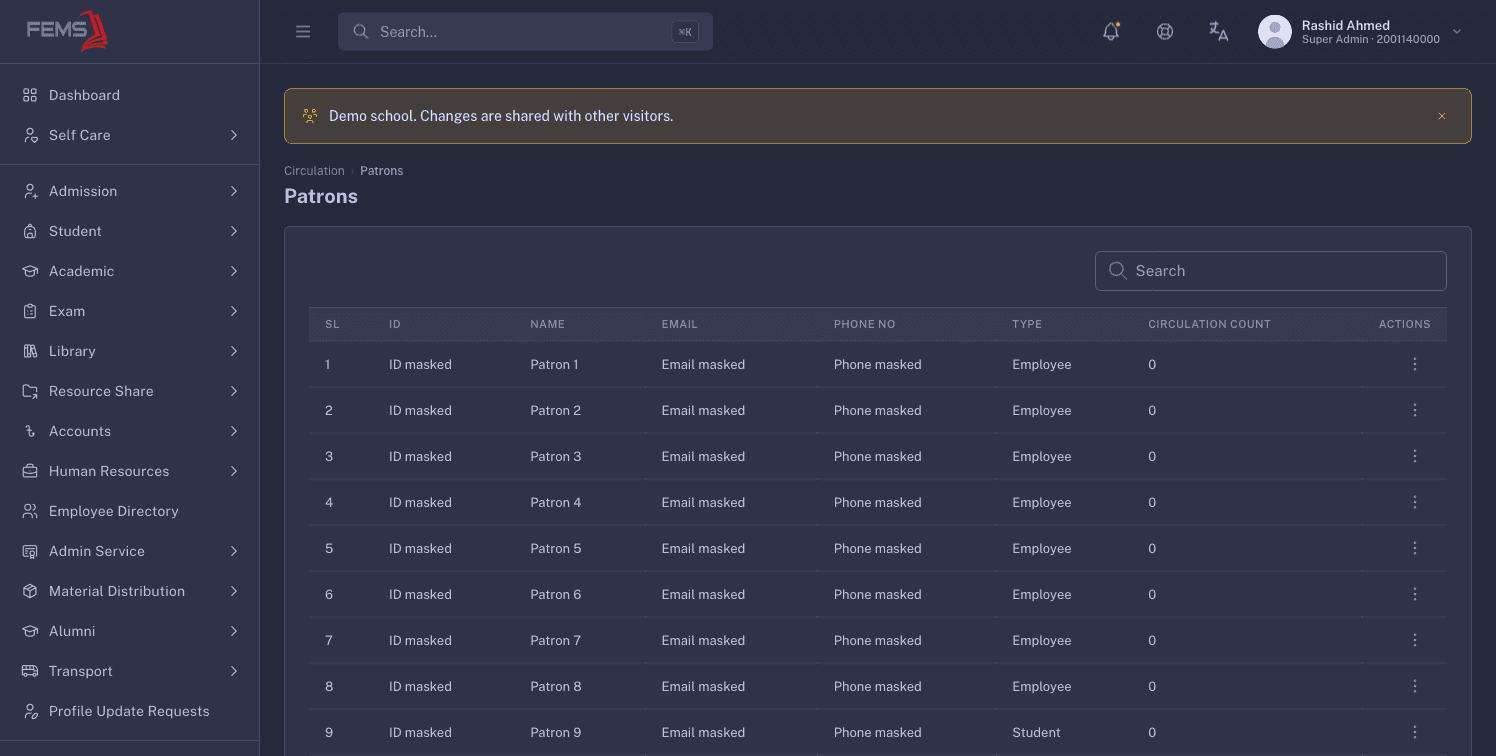Expand the Human Resources menu item
Image resolution: width=1496 pixels, height=756 pixels.
pos(130,471)
